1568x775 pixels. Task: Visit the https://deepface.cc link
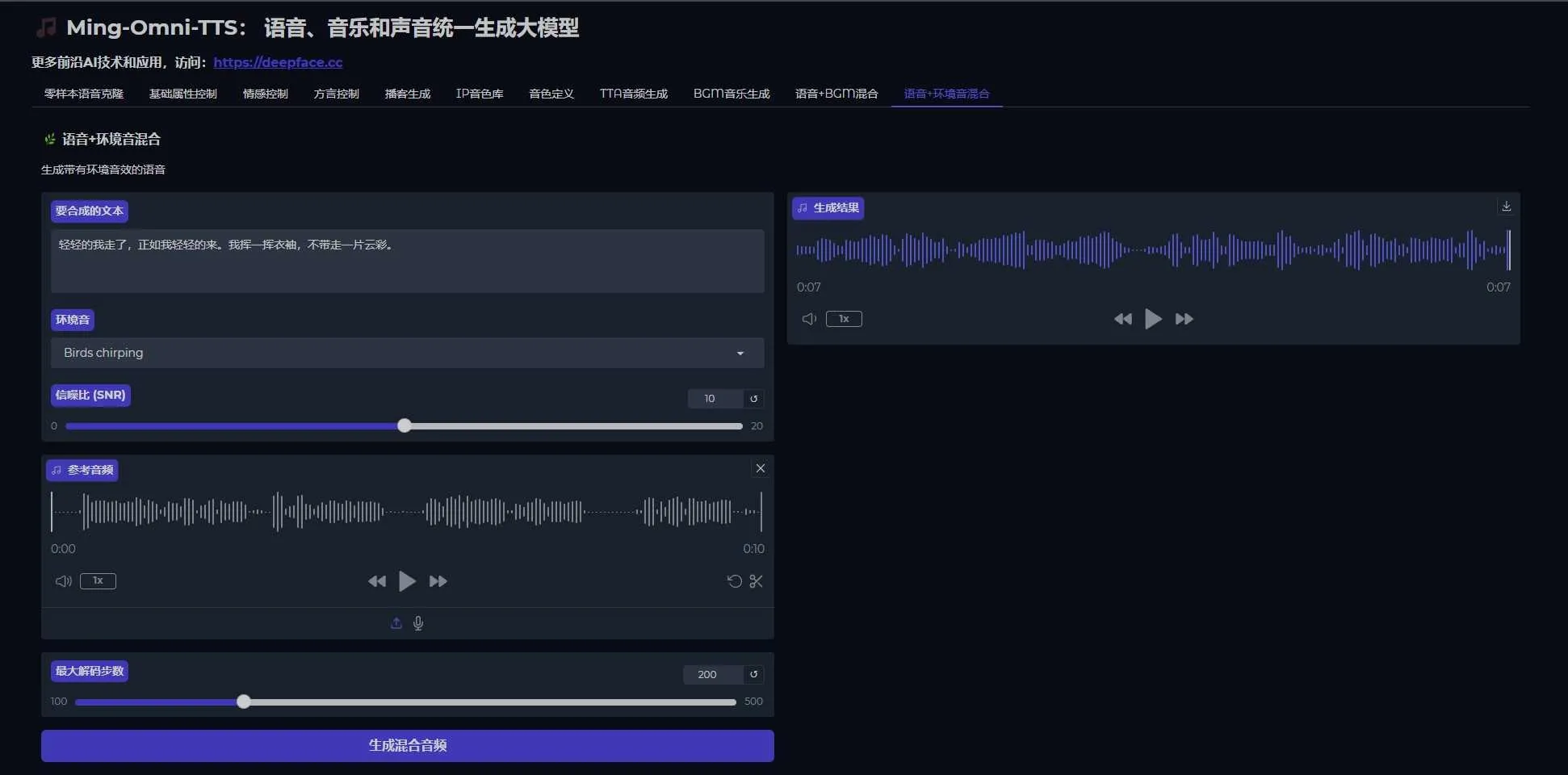coord(278,62)
